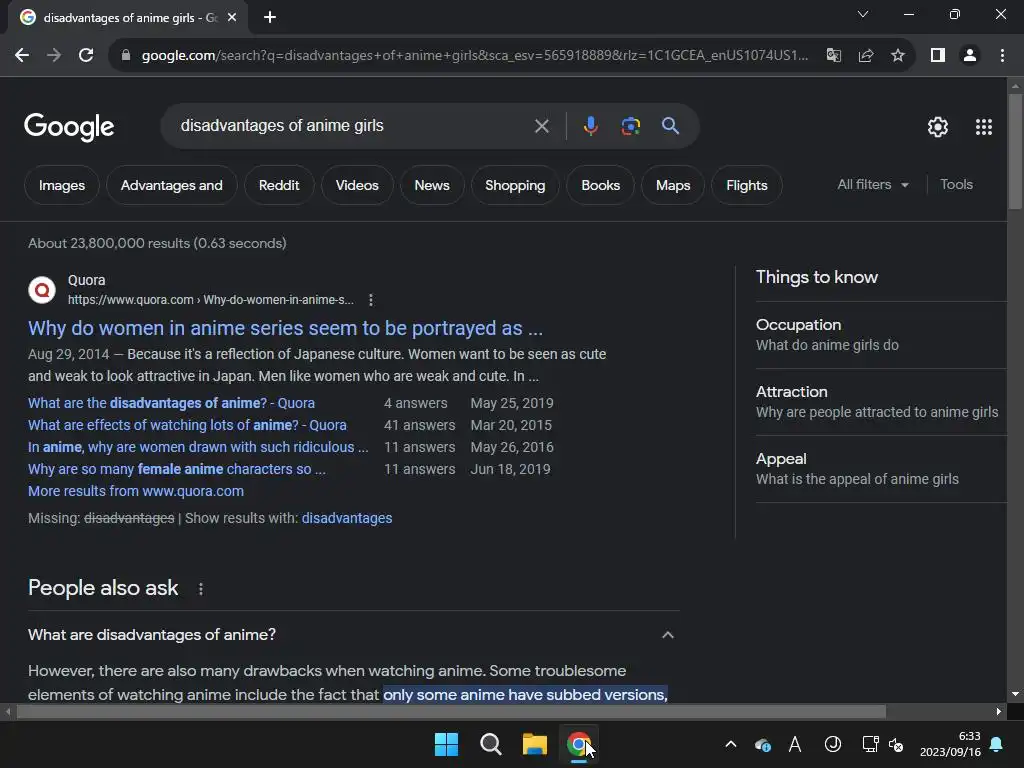Select the News filter chip

click(432, 185)
